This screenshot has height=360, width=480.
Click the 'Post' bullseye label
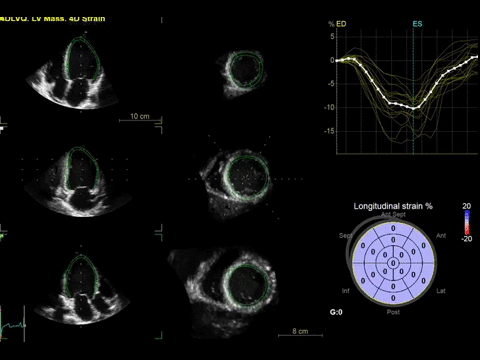coord(393,312)
